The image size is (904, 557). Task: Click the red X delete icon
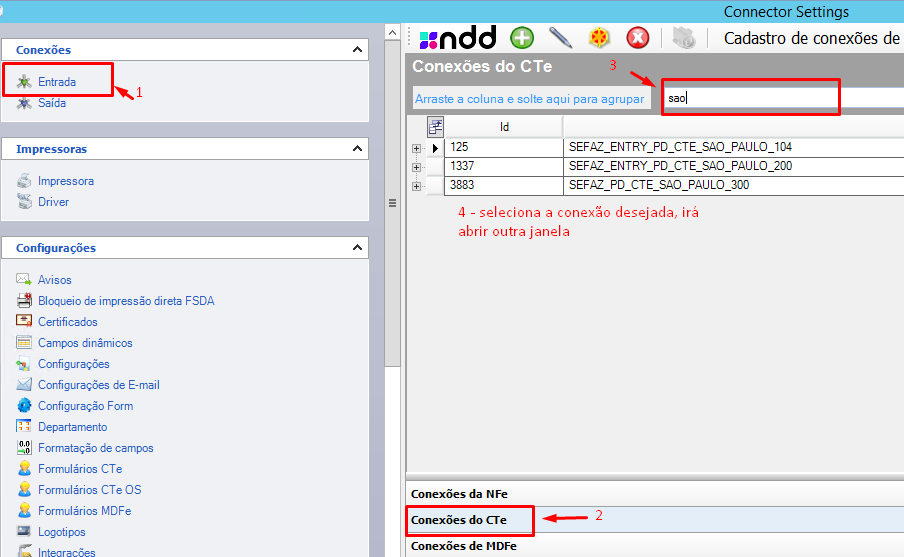click(638, 38)
